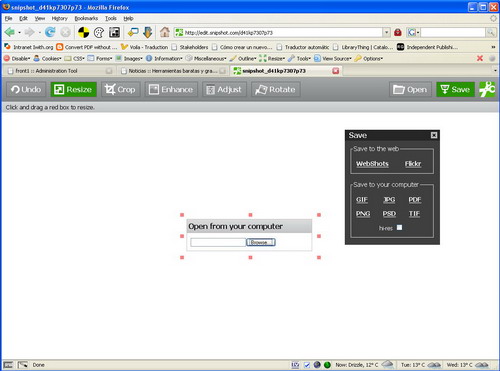Go to the Firefox home page icon
Screen dimensions: 500x371
tap(164, 32)
